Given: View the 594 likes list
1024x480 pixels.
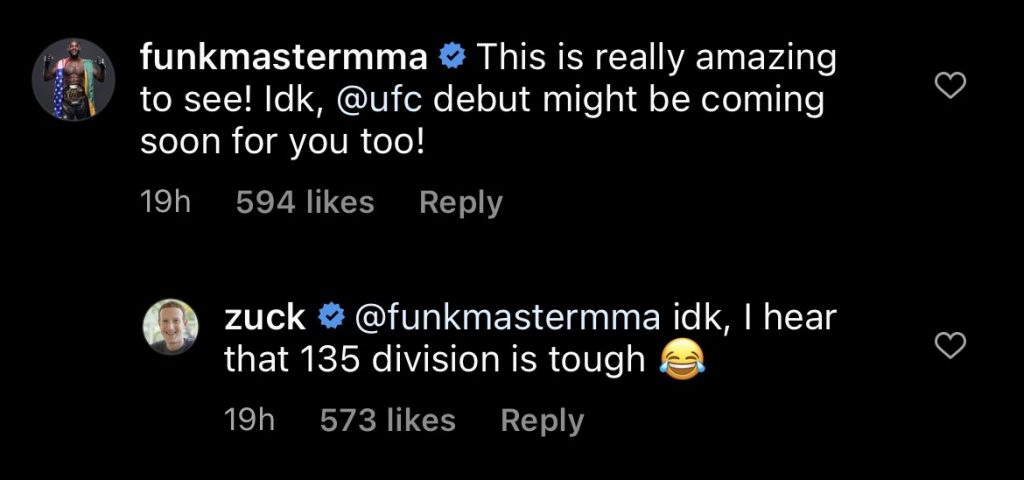Looking at the screenshot, I should 305,203.
